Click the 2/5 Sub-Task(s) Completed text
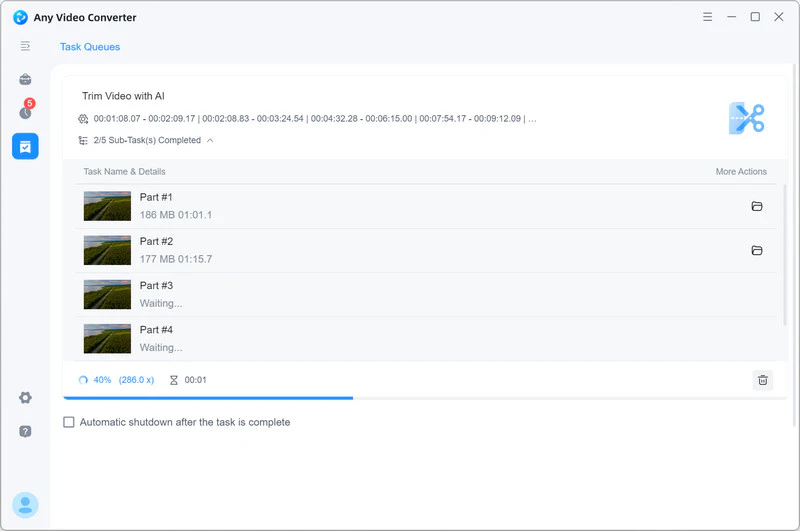The height and width of the screenshot is (531, 800). coord(147,140)
